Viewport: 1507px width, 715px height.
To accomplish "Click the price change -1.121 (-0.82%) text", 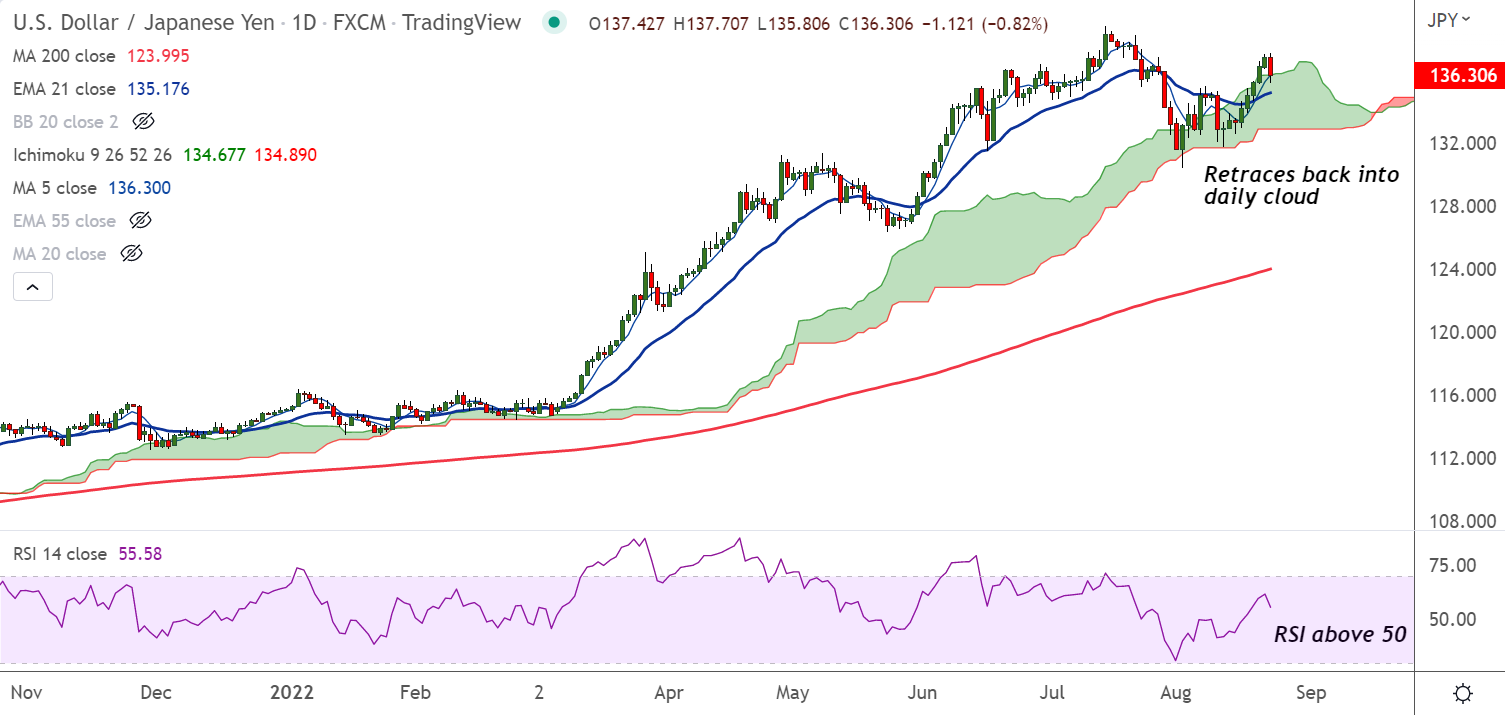I will pyautogui.click(x=984, y=22).
